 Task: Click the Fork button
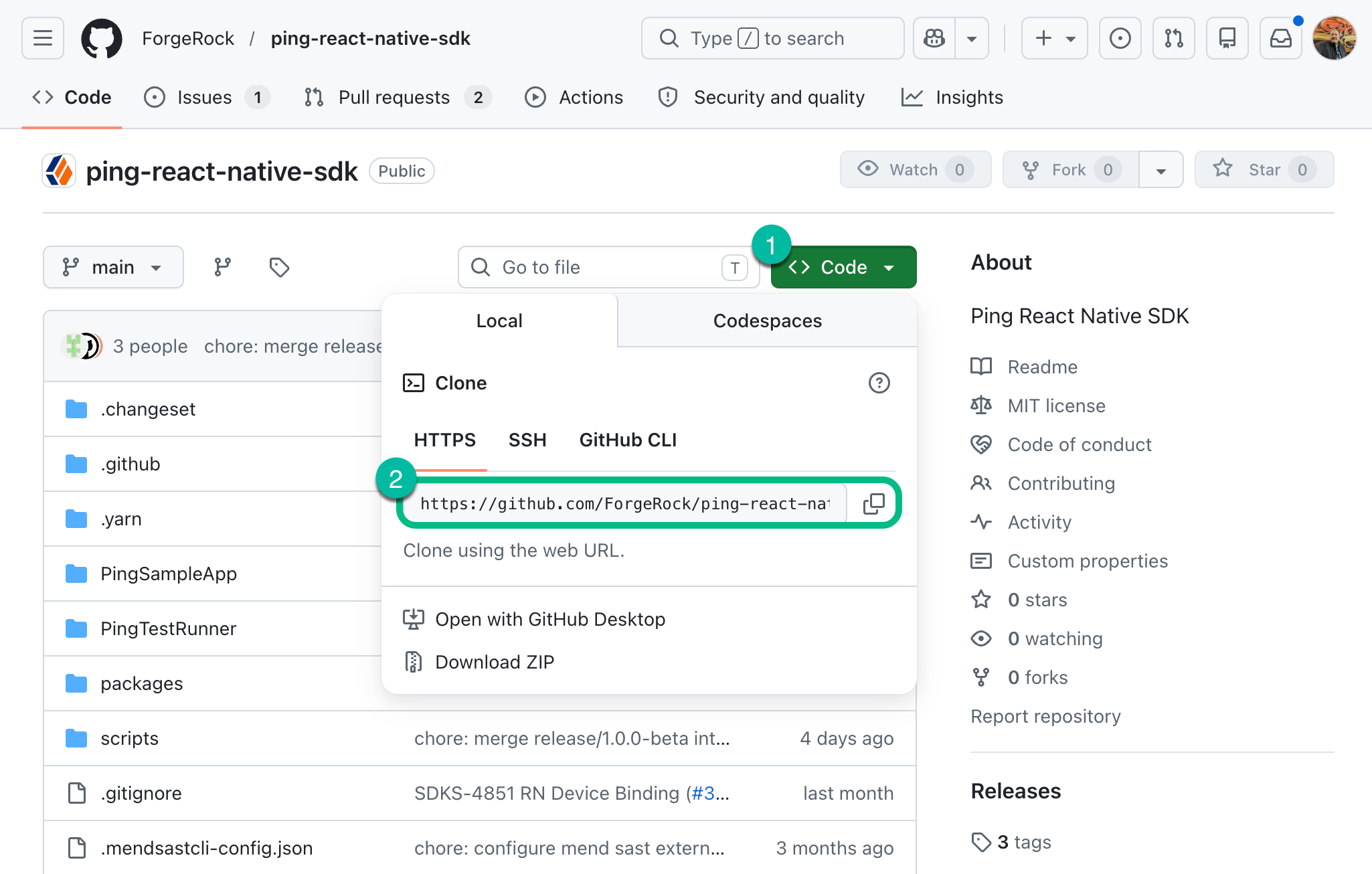(1071, 169)
